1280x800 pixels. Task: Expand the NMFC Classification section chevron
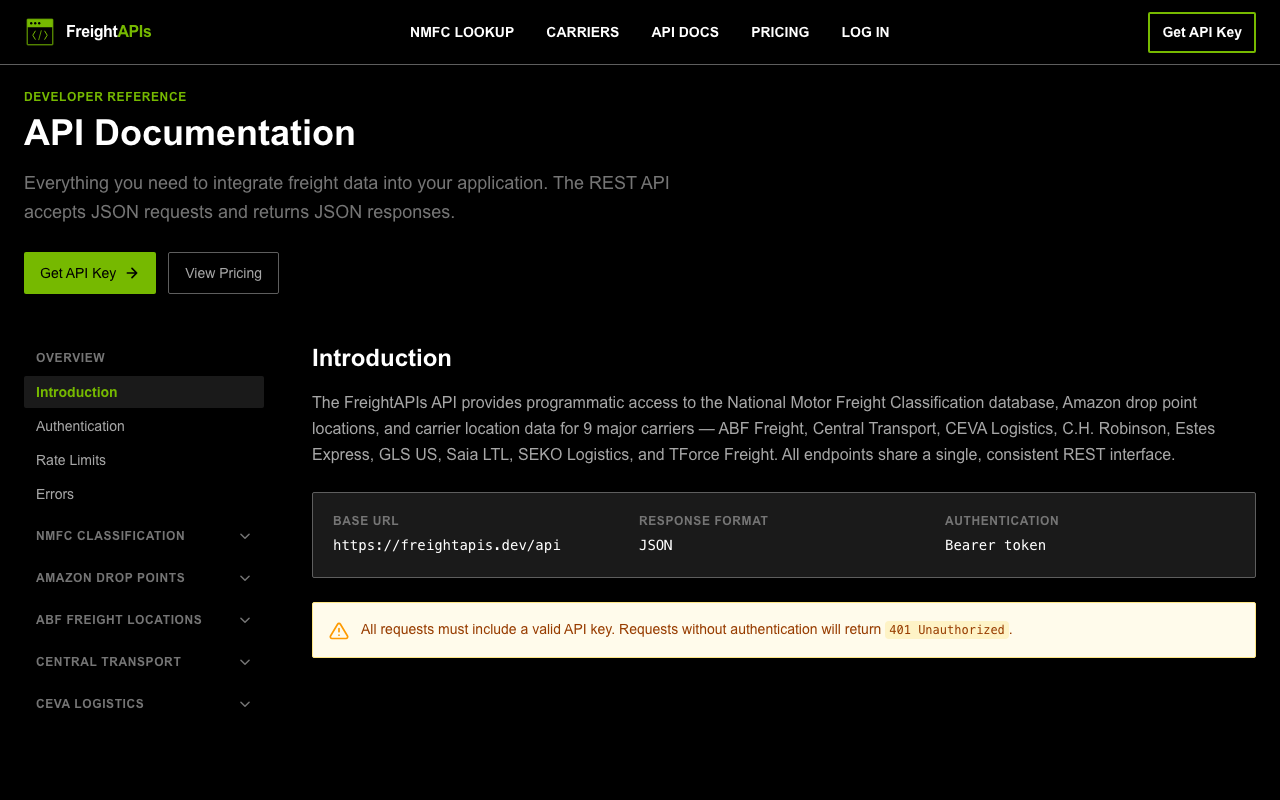click(x=245, y=536)
